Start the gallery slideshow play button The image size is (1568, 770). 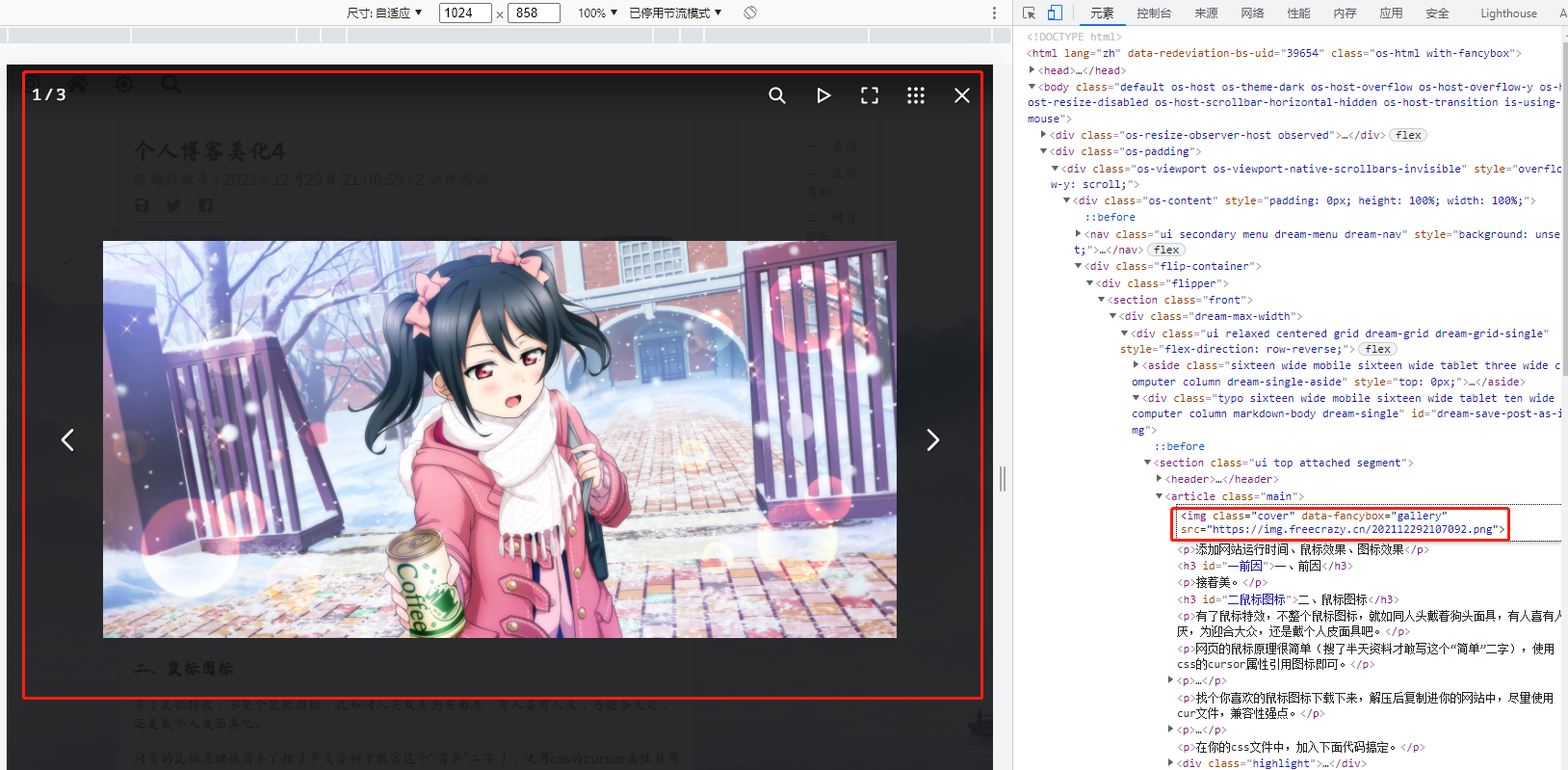point(823,95)
